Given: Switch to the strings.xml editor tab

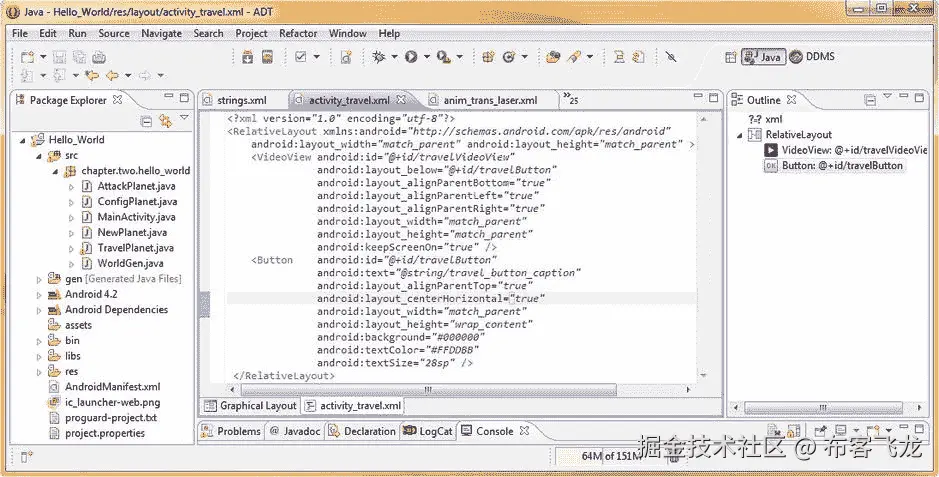Looking at the screenshot, I should pyautogui.click(x=242, y=100).
